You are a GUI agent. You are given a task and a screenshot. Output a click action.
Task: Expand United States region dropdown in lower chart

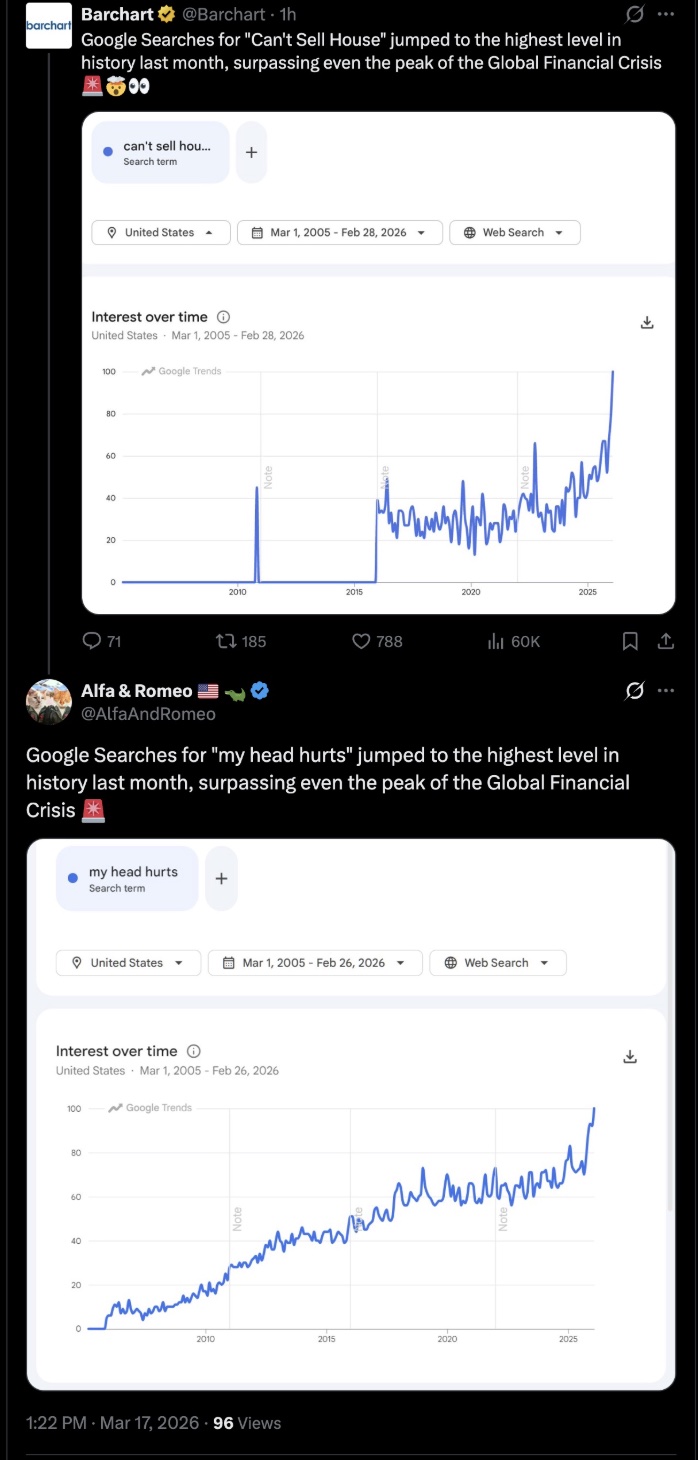tap(128, 963)
